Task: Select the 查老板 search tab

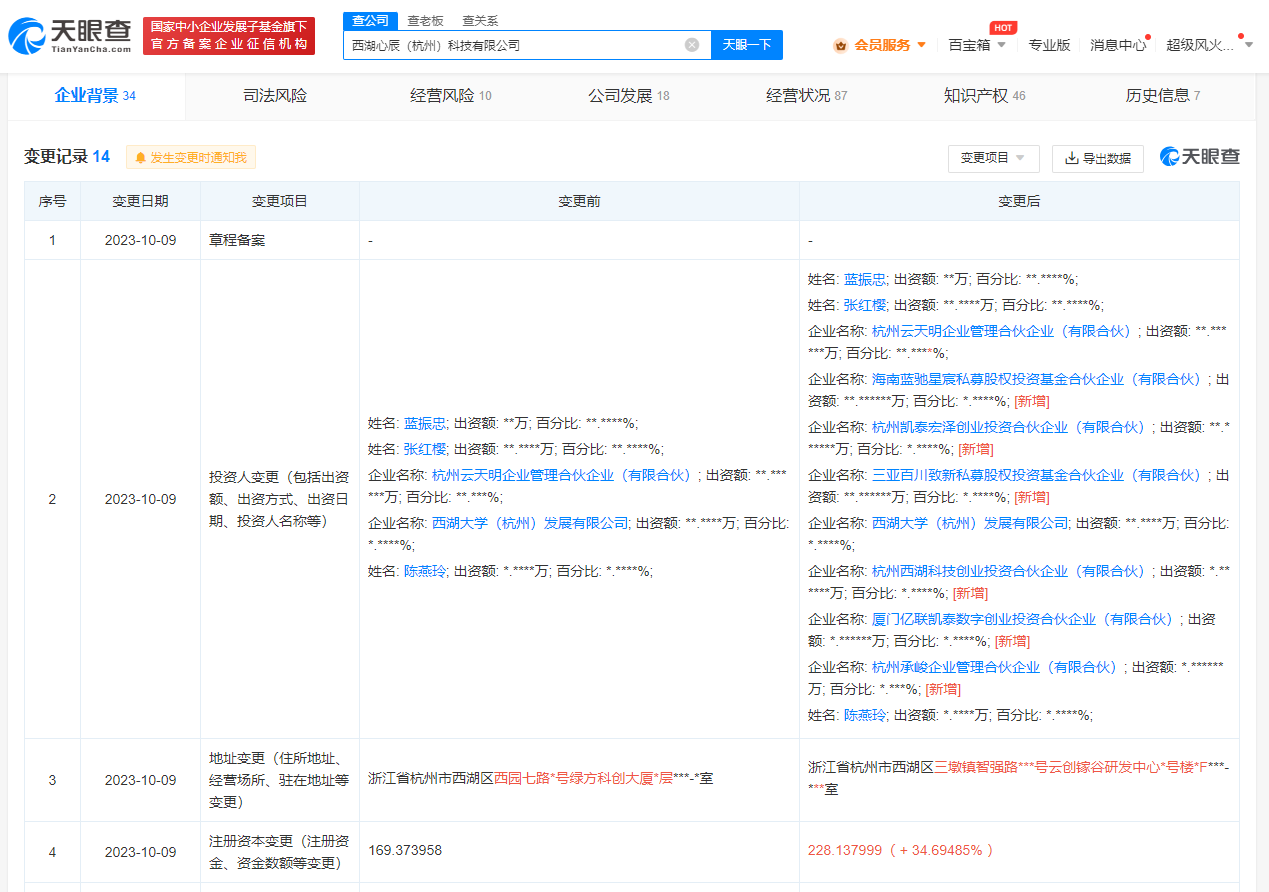Action: click(x=425, y=20)
